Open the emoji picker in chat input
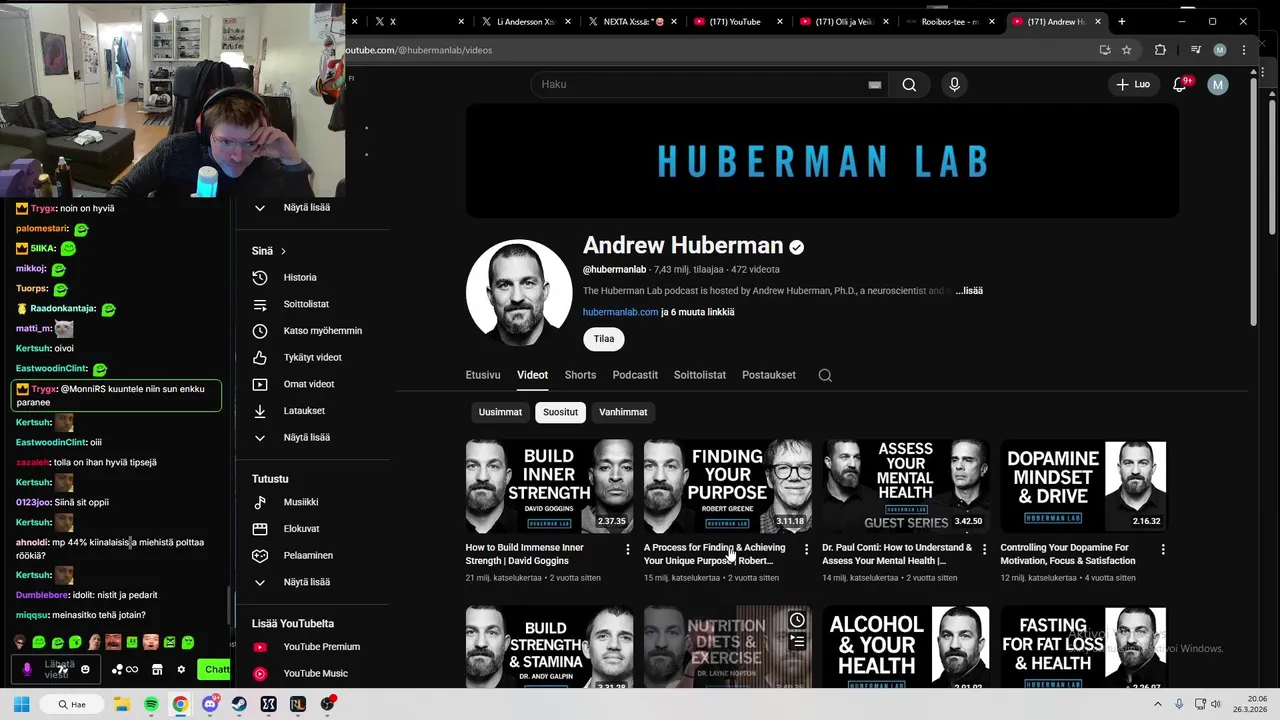The width and height of the screenshot is (1280, 720). [85, 670]
